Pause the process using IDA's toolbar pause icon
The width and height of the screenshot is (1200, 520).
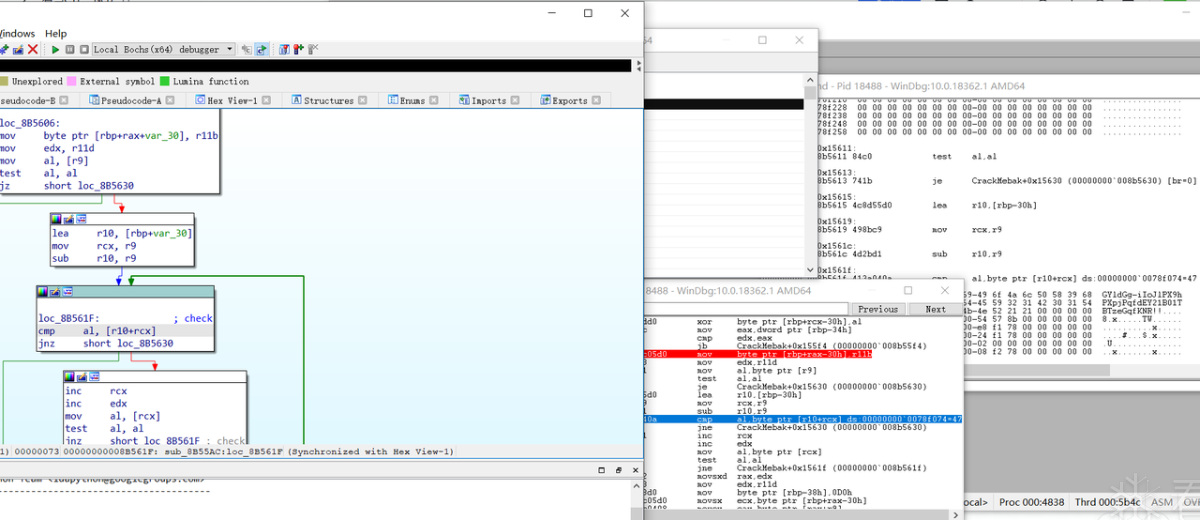point(70,49)
